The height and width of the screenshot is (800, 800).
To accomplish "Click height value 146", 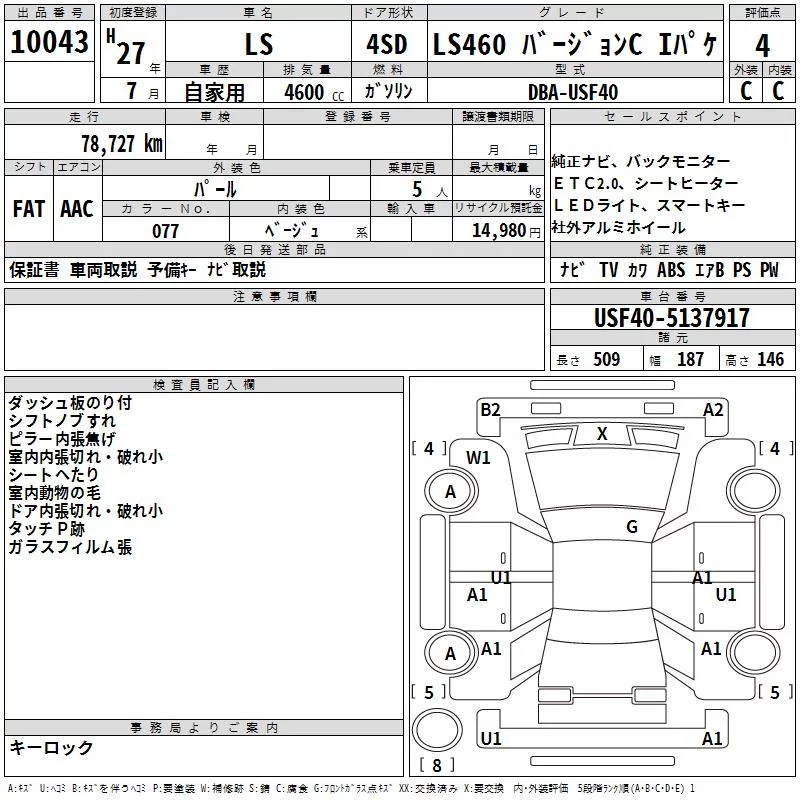I will tap(770, 359).
